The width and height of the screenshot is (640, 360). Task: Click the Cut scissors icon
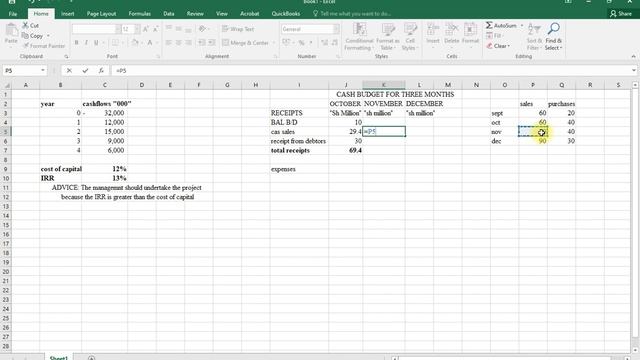pos(25,25)
